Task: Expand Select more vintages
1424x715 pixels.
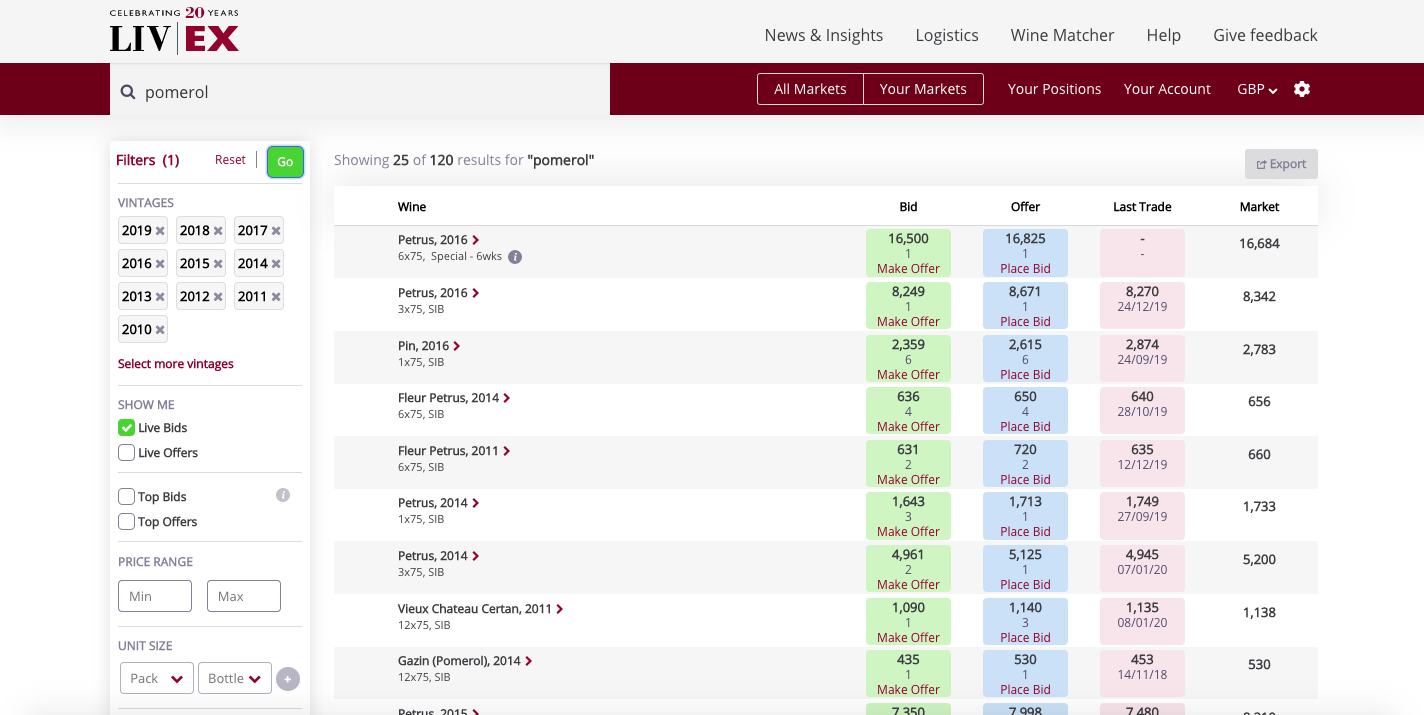Action: 176,364
